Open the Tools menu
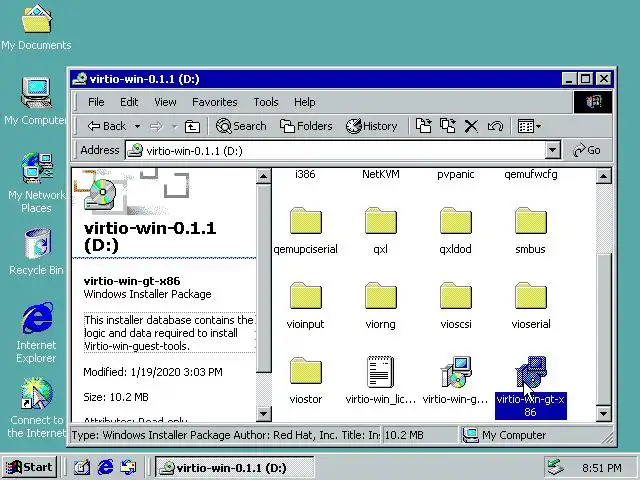Screen dimensions: 640x480 (266, 102)
